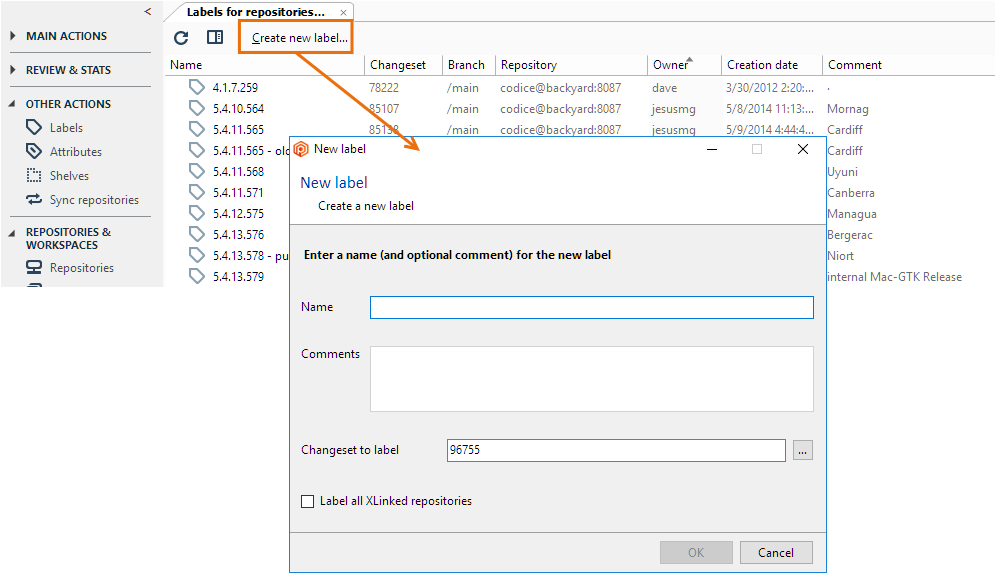The image size is (996, 580).
Task: Close the New label dialog window
Action: (803, 149)
